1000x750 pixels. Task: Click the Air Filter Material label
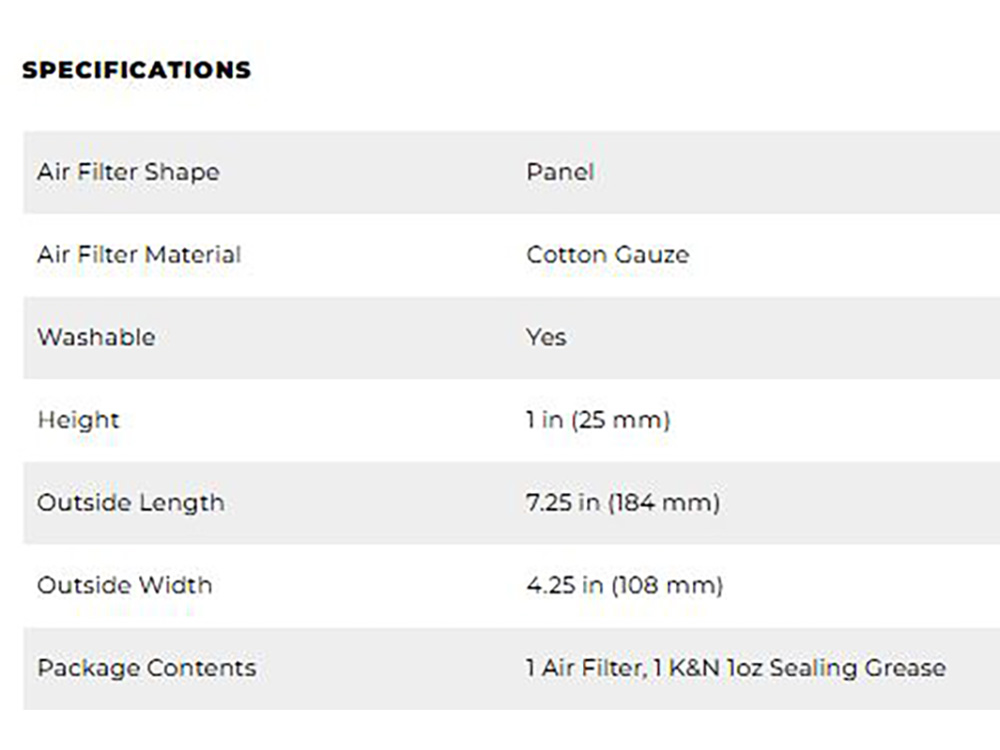tap(139, 255)
